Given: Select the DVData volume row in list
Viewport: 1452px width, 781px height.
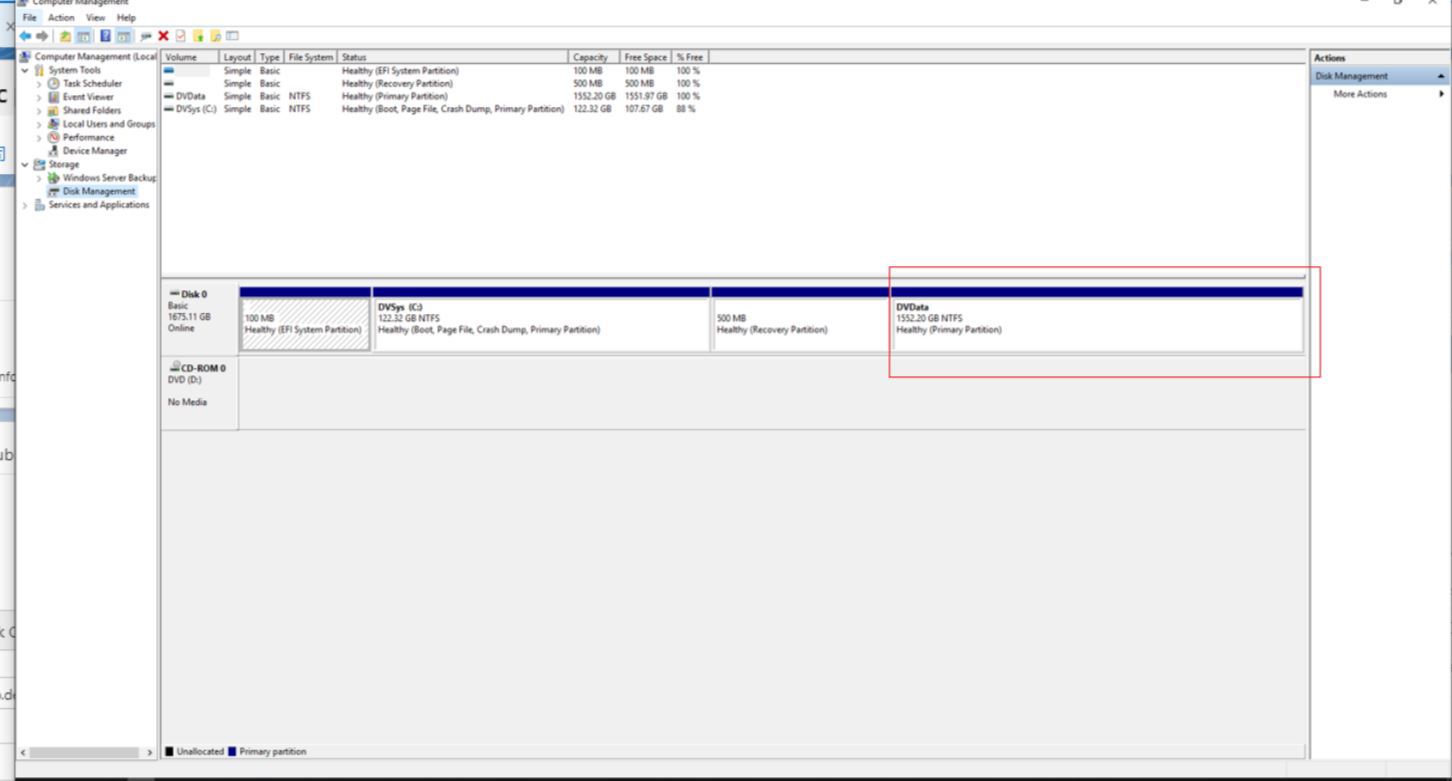Looking at the screenshot, I should click(434, 97).
